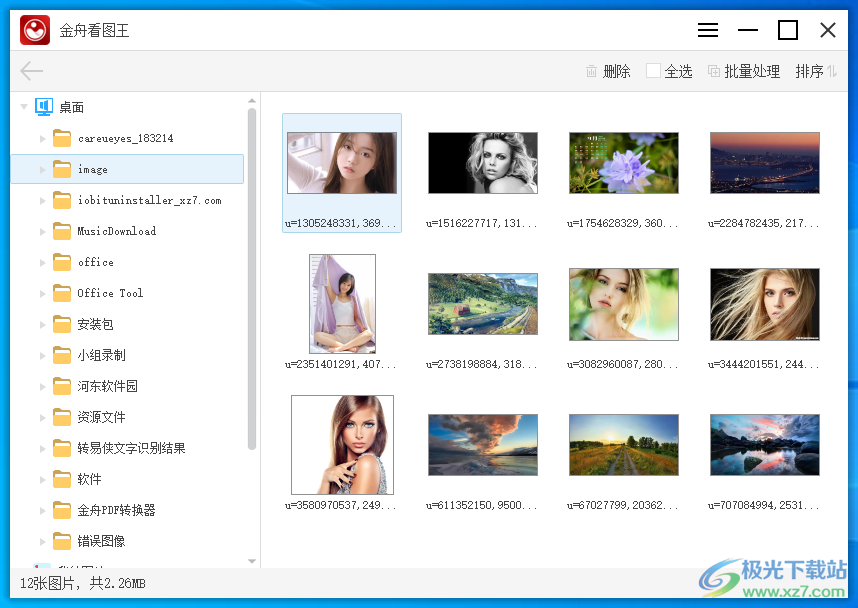The height and width of the screenshot is (608, 858).
Task: Toggle the 全选 select-all checkbox
Action: (x=653, y=71)
